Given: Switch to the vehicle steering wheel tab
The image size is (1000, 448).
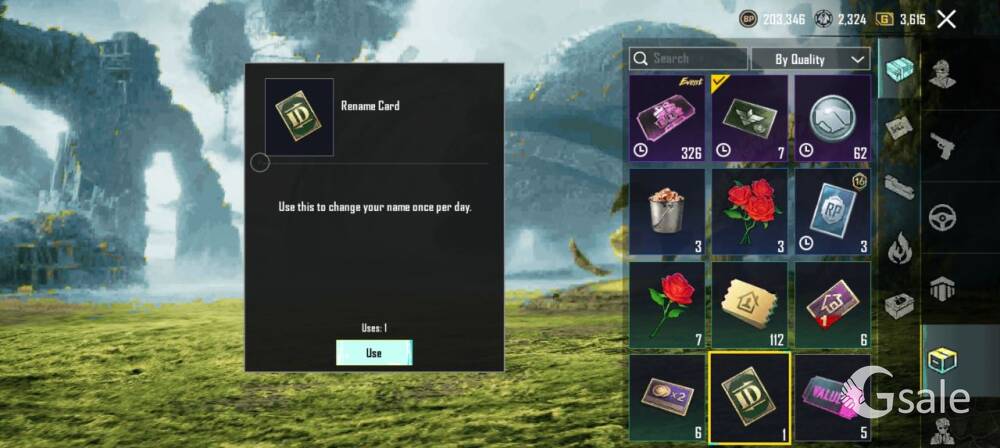Looking at the screenshot, I should [942, 218].
